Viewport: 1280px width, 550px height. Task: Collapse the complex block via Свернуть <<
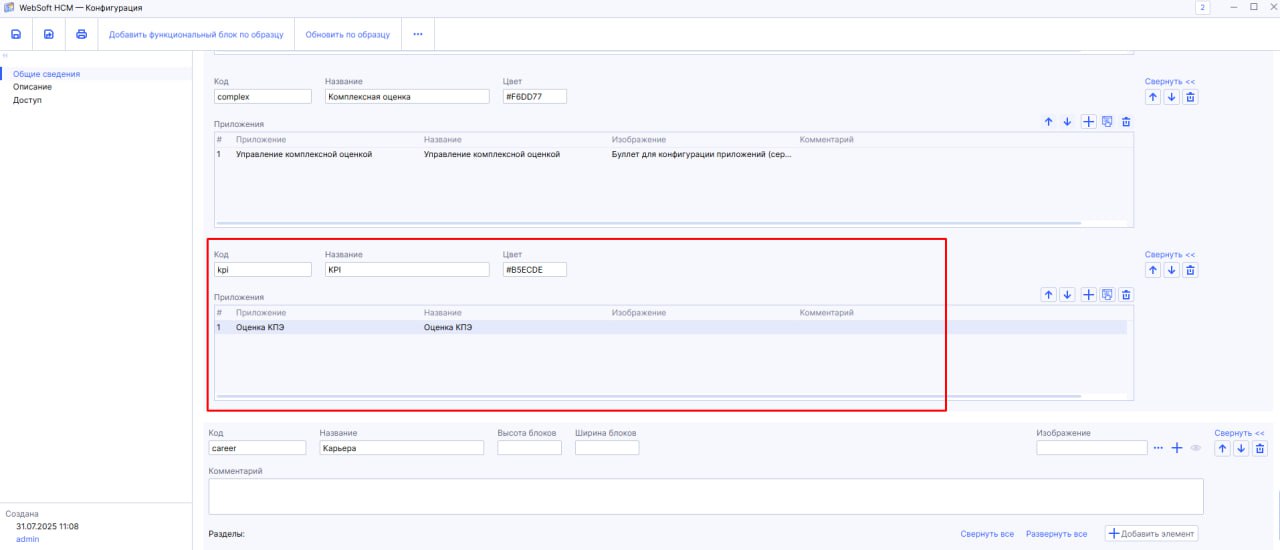(1169, 82)
